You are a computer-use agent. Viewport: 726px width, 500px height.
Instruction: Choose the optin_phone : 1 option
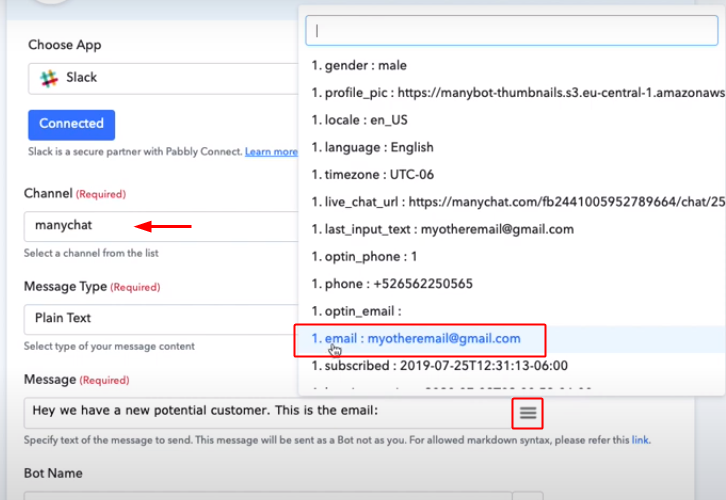tap(512, 257)
